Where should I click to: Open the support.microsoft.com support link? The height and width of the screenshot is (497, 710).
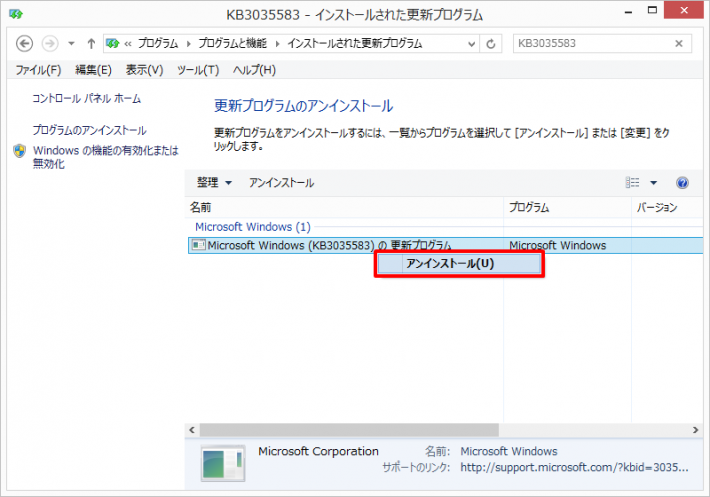pos(574,467)
